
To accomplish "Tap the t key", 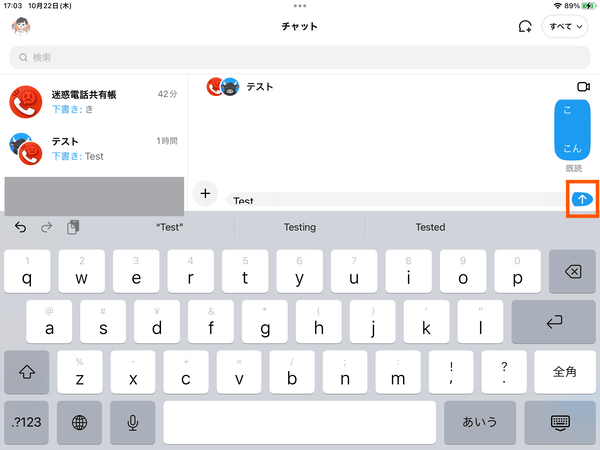I will 245,272.
